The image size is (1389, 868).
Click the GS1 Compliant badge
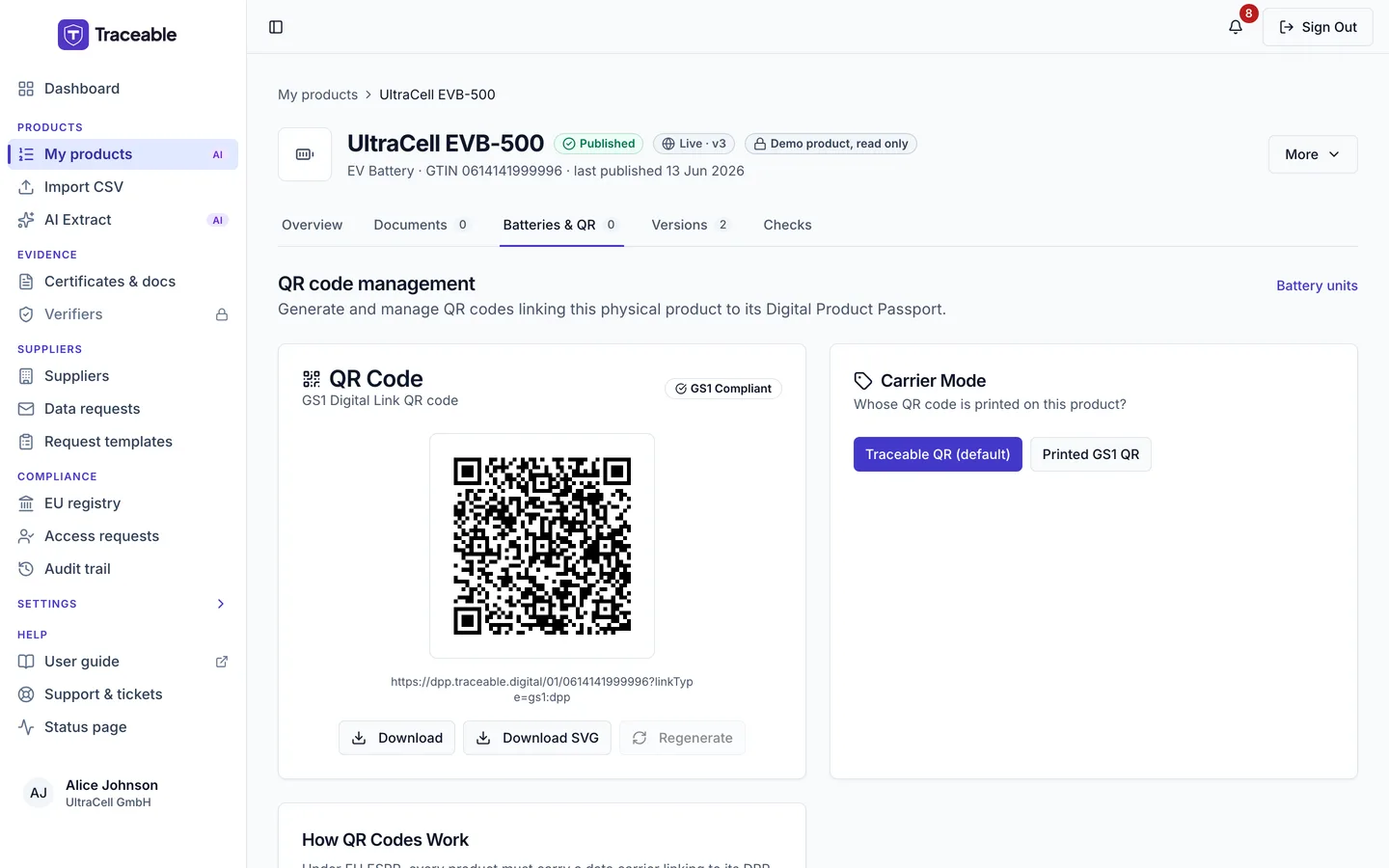723,389
